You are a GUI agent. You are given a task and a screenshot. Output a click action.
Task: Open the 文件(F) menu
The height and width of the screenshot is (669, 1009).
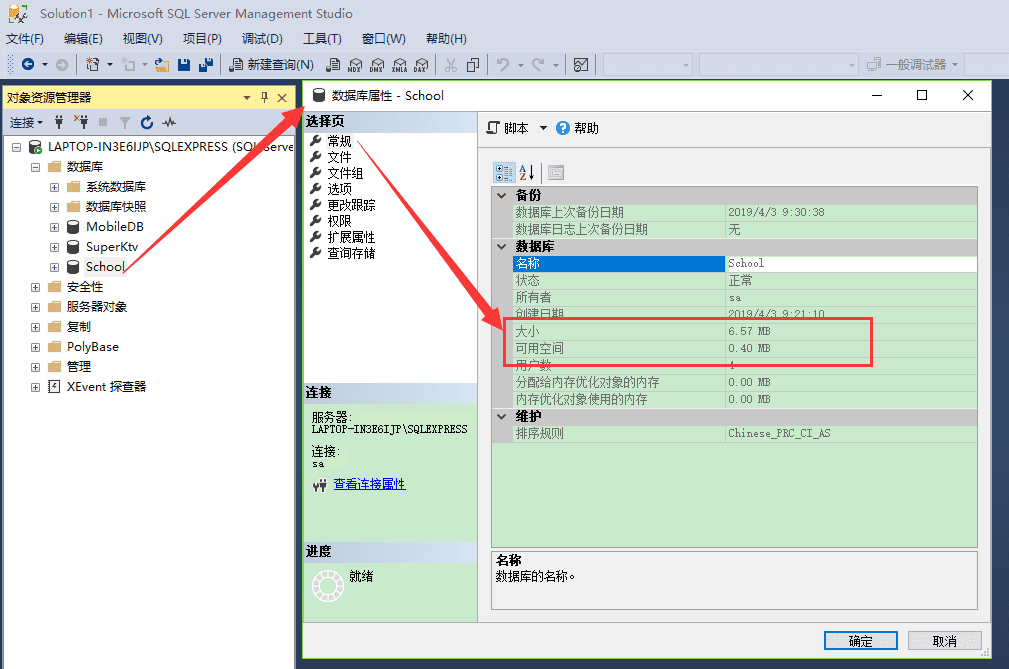tap(25, 39)
